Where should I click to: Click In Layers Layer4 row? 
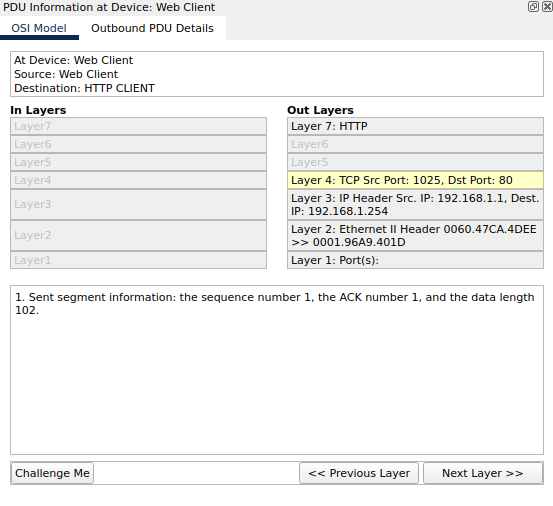(x=138, y=180)
